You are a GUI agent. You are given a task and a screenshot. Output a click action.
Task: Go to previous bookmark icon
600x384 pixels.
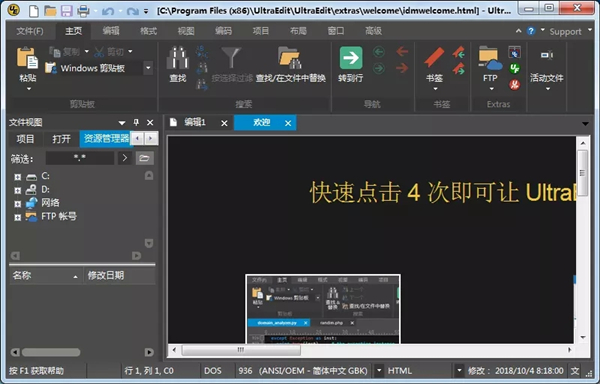click(458, 52)
